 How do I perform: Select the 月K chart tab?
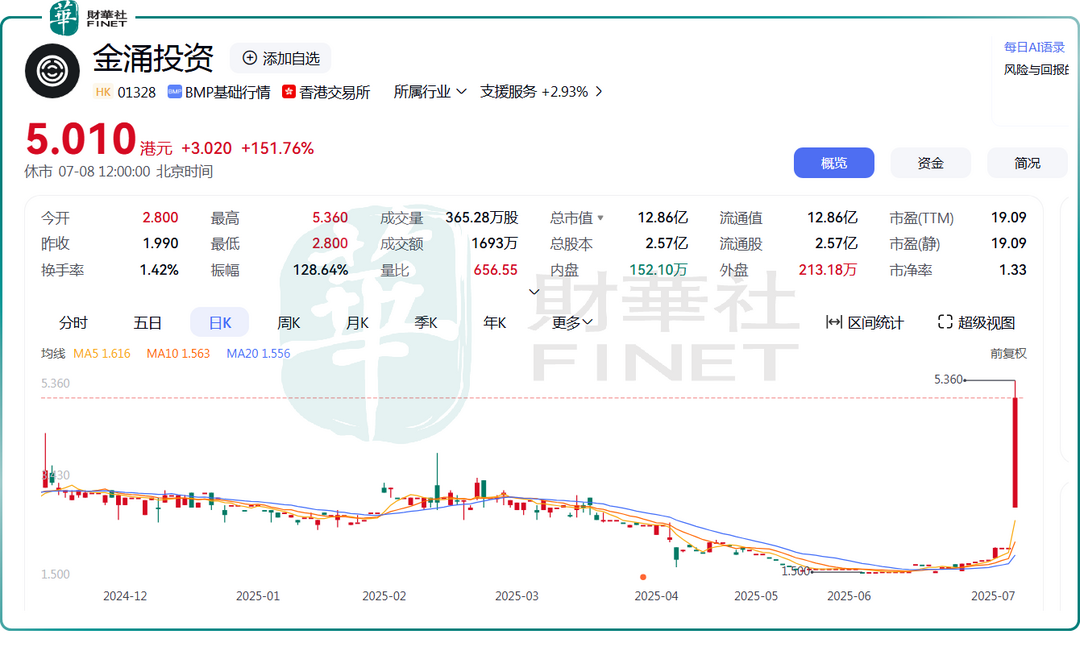click(357, 322)
